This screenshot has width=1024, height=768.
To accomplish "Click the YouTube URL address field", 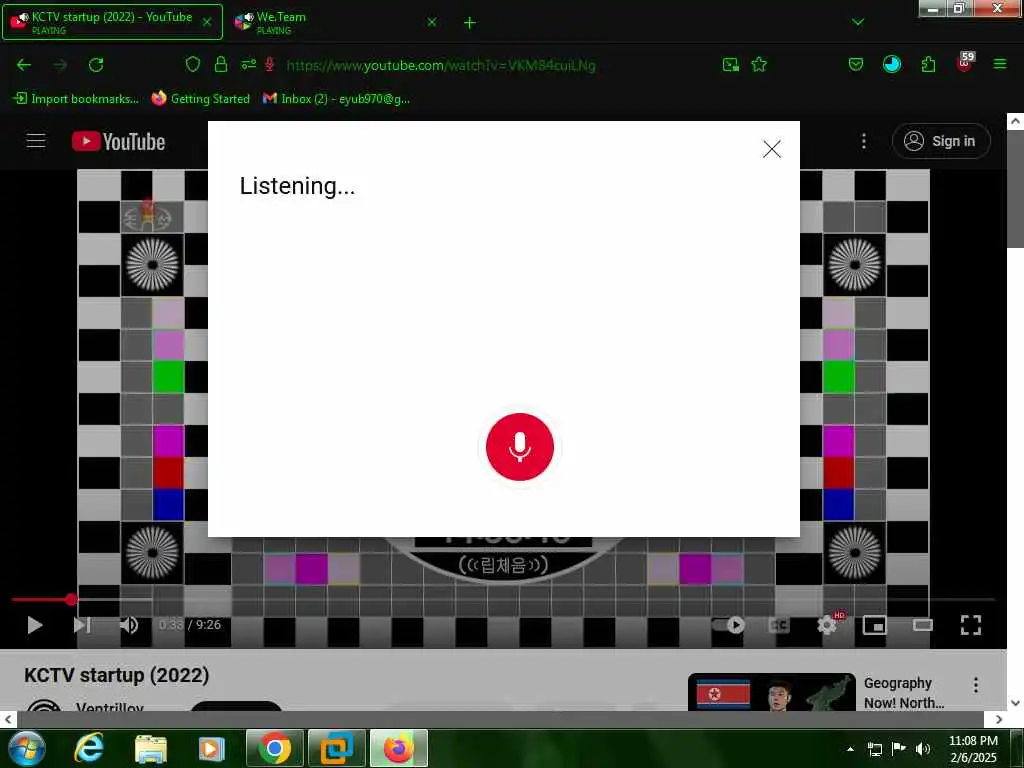I will [441, 65].
